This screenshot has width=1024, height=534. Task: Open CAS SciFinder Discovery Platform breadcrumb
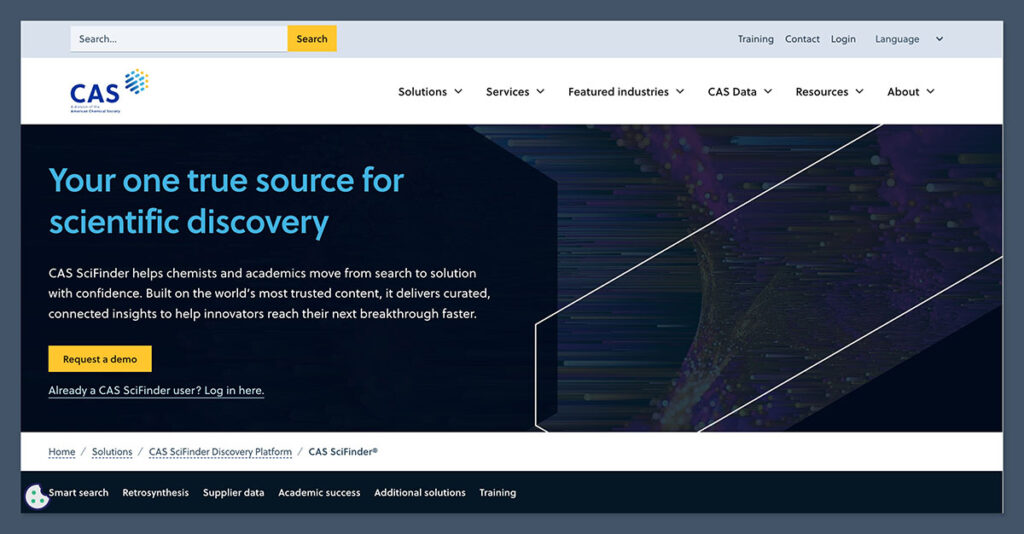[220, 452]
